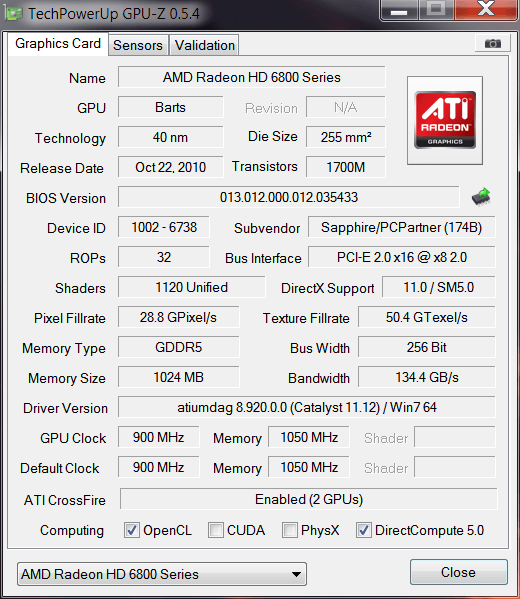Click the Close button
Screen dimensions: 520x599
pyautogui.click(x=458, y=572)
